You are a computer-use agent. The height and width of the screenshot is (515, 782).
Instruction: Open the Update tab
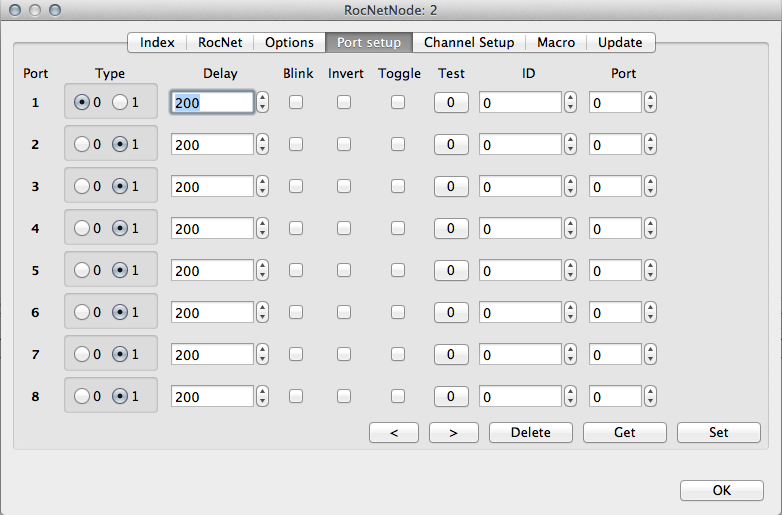(x=620, y=42)
